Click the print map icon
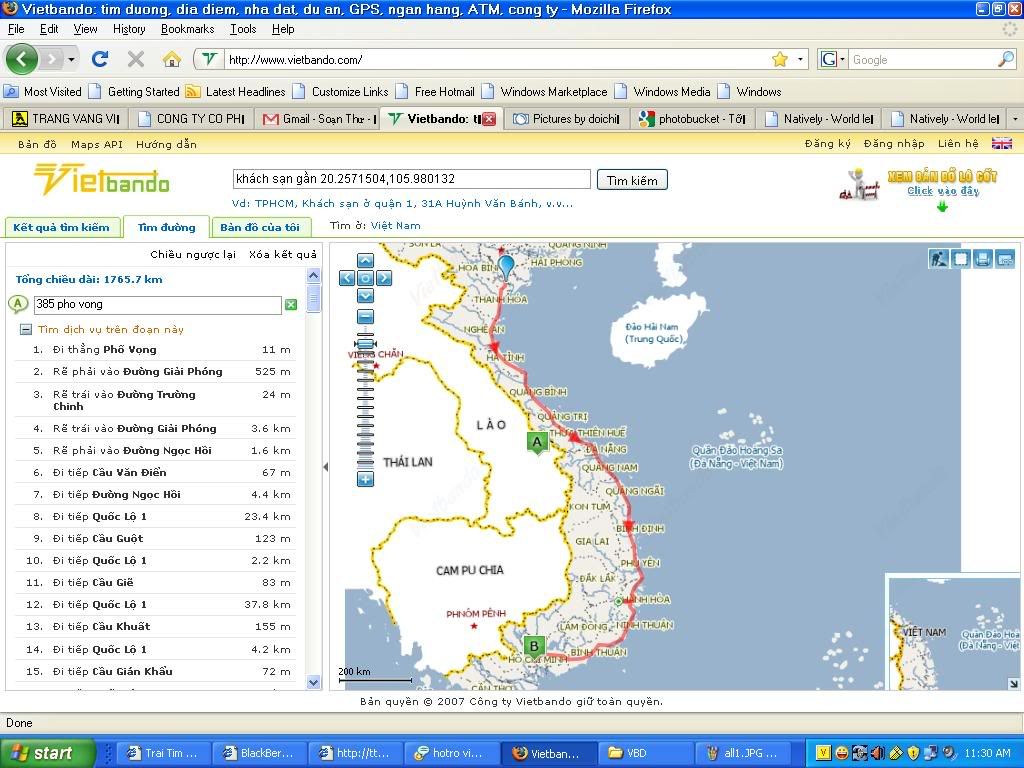Image resolution: width=1024 pixels, height=768 pixels. click(983, 259)
